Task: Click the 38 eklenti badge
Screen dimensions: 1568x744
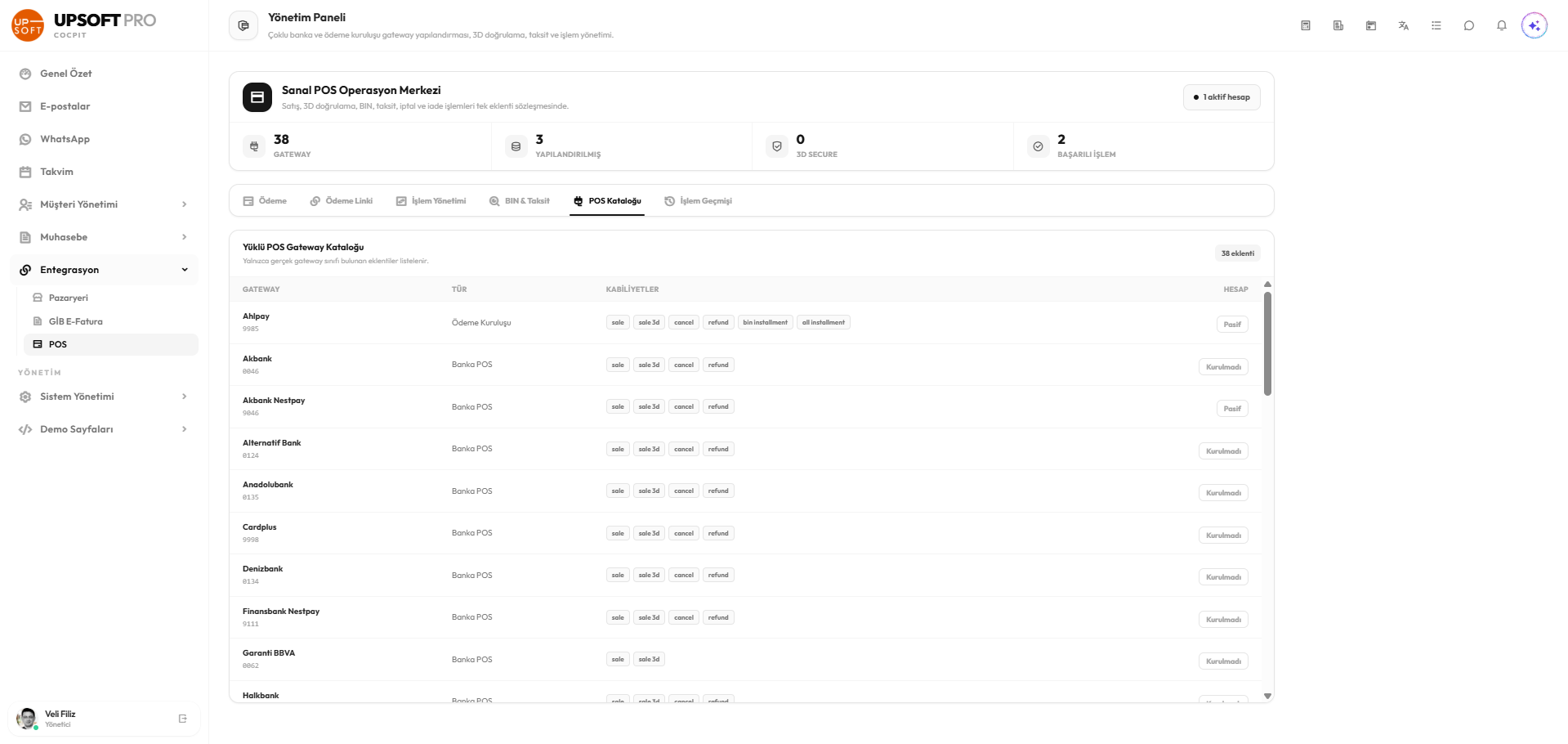Action: pos(1237,253)
